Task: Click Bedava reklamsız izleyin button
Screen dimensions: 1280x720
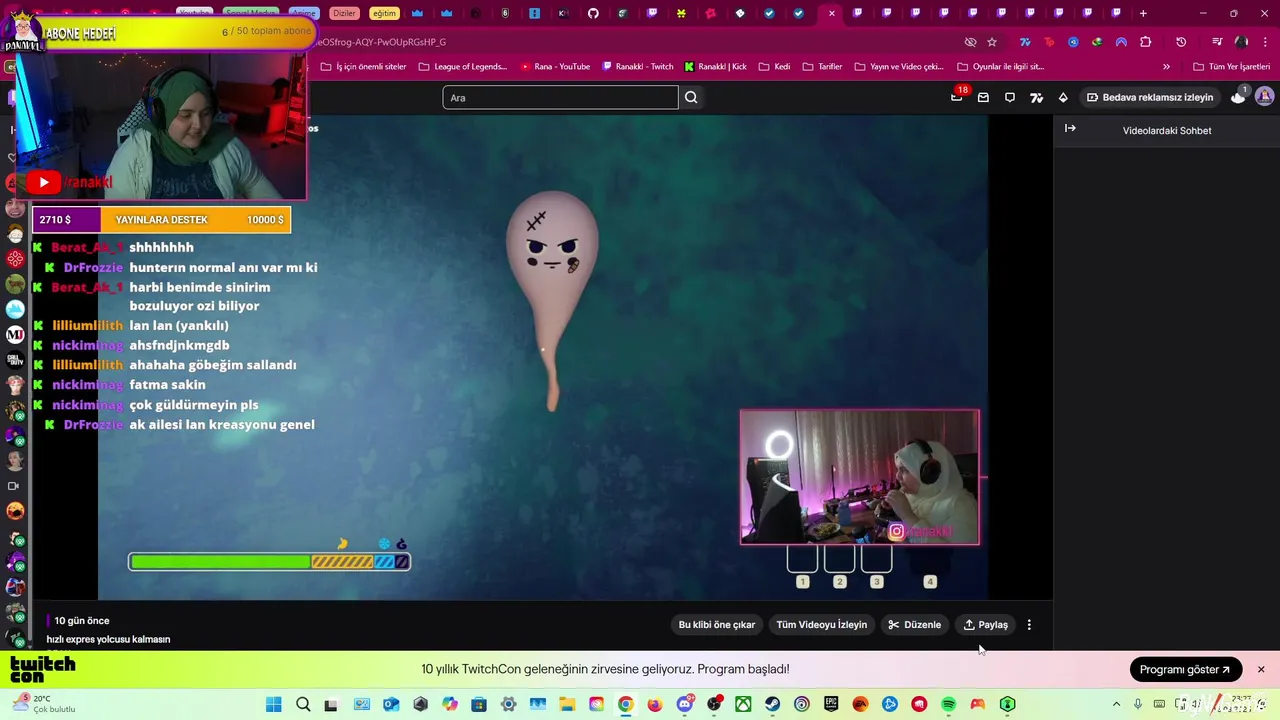Action: pos(1150,97)
